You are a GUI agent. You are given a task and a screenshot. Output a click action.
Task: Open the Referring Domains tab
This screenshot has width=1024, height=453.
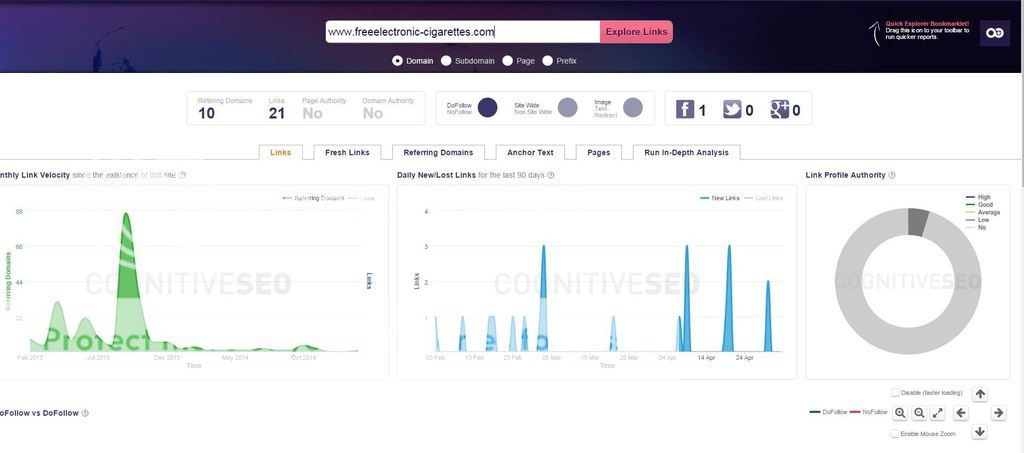pos(438,152)
